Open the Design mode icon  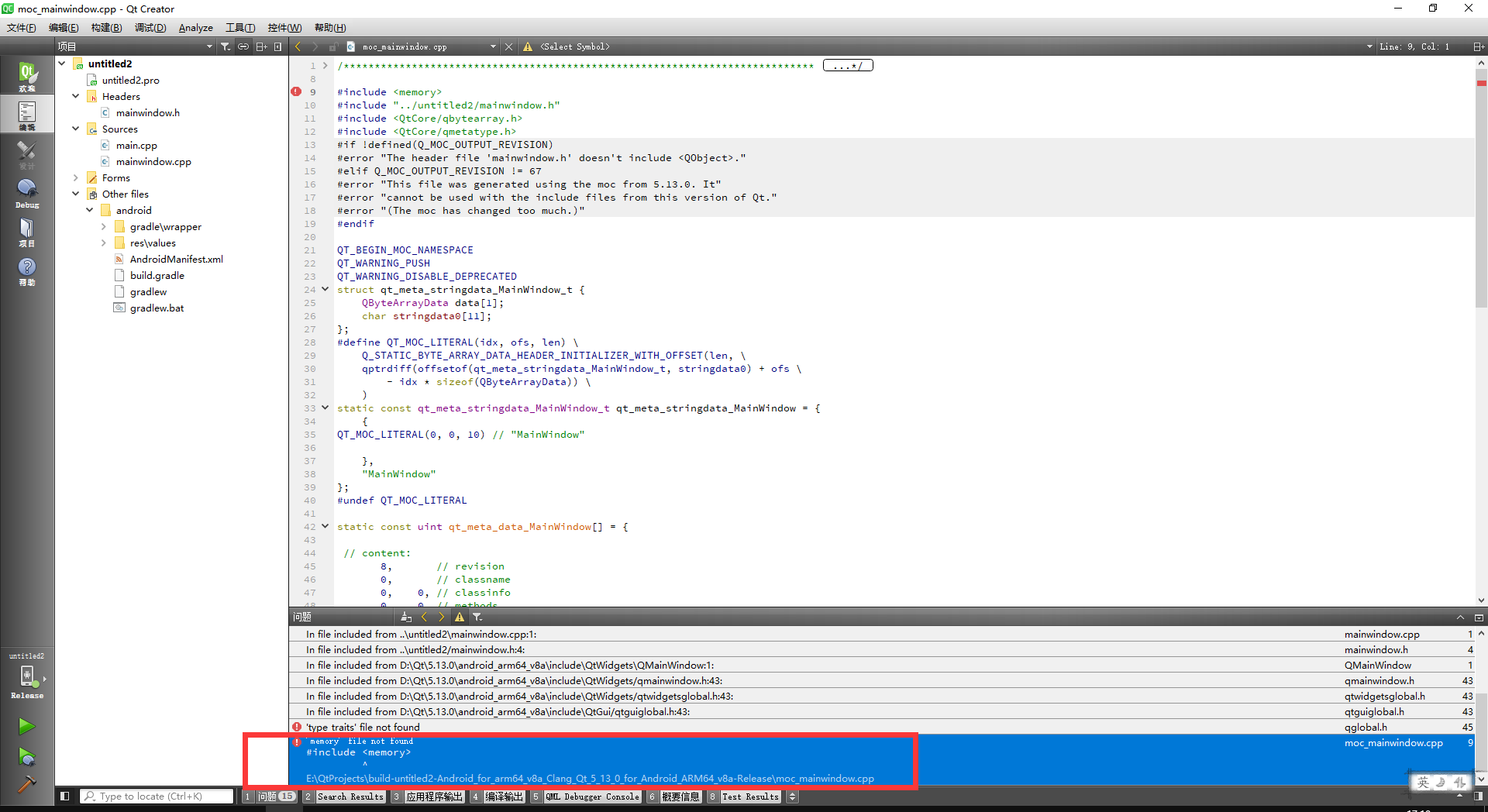(x=27, y=153)
